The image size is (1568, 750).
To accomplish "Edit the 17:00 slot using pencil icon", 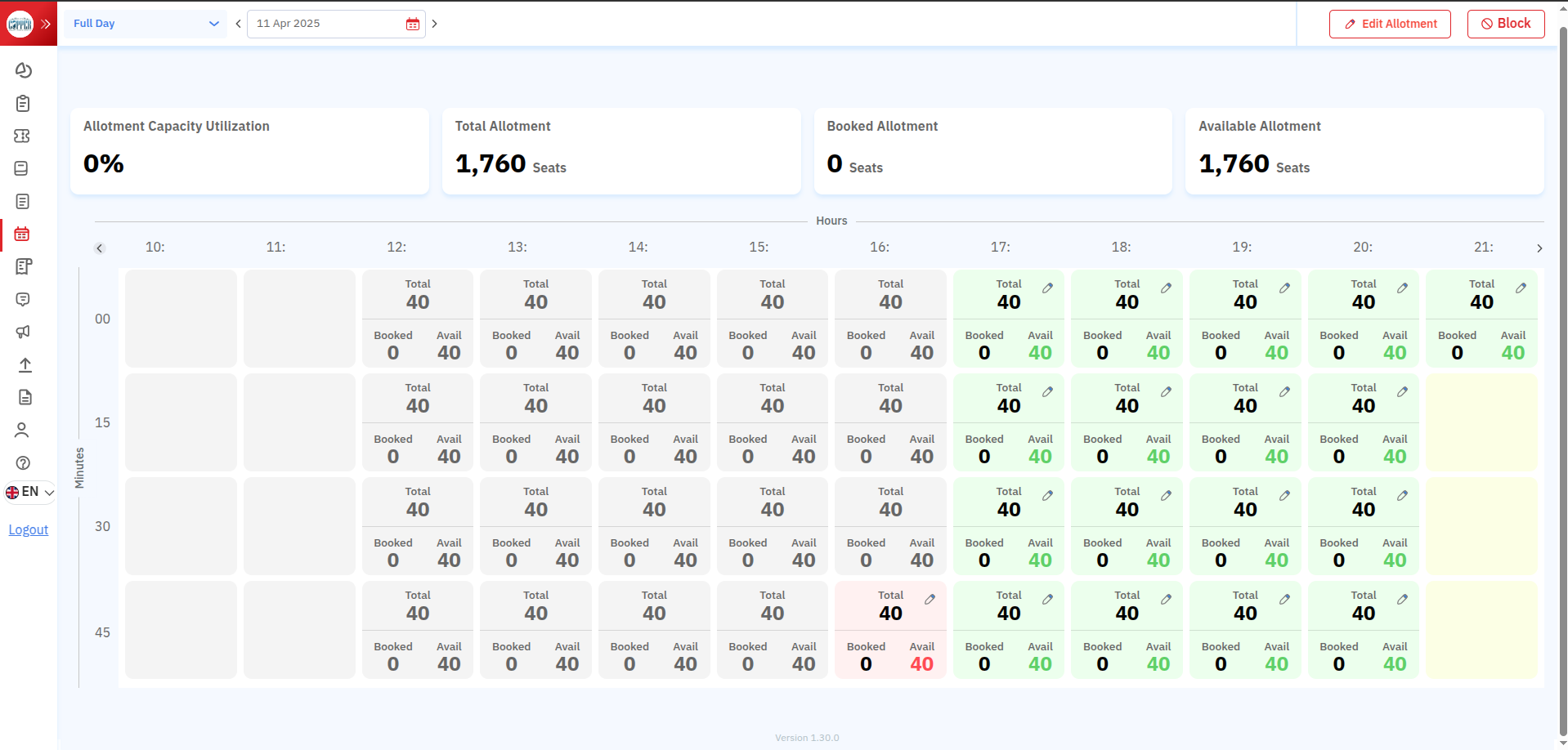I will tap(1047, 288).
